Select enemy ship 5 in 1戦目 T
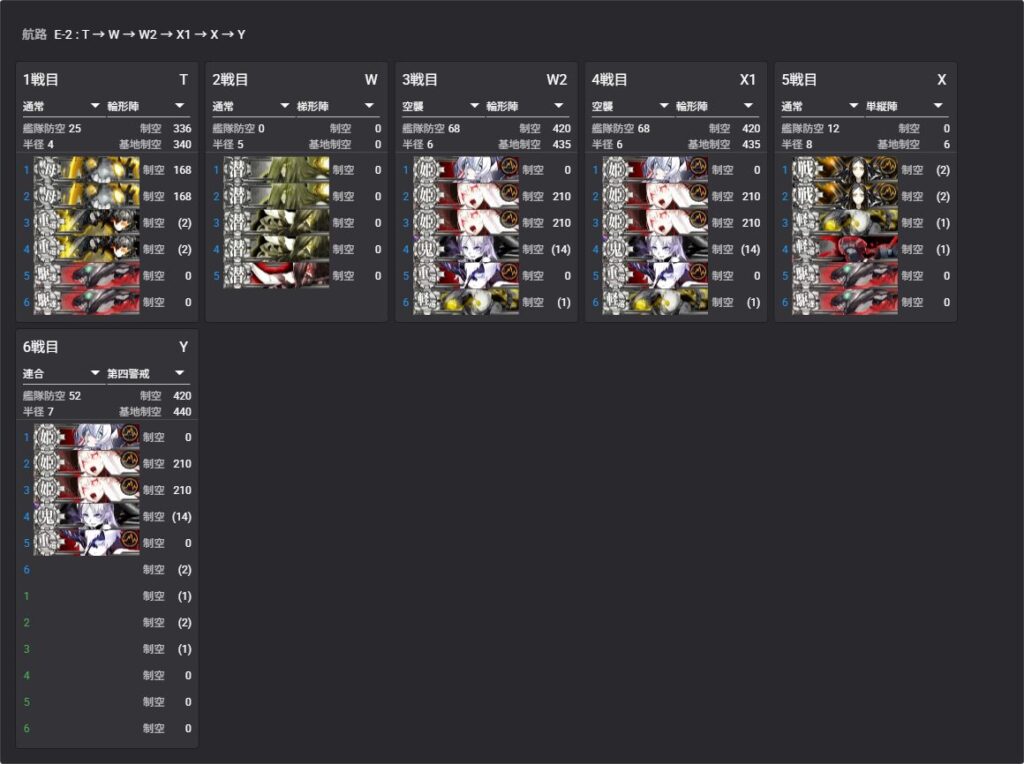Viewport: 1024px width, 764px height. tap(86, 276)
